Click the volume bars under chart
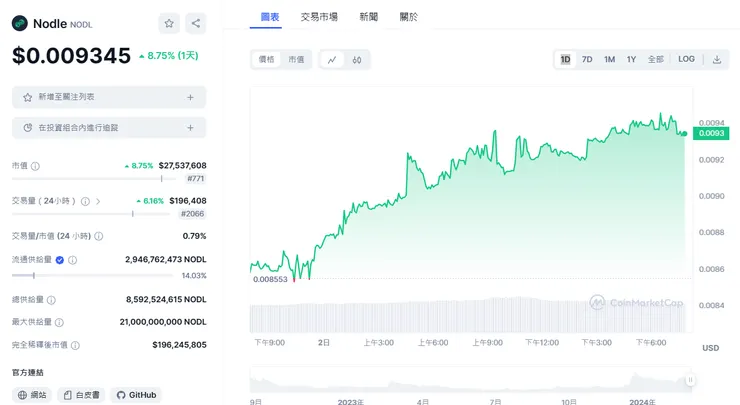The image size is (740, 405). 468,314
